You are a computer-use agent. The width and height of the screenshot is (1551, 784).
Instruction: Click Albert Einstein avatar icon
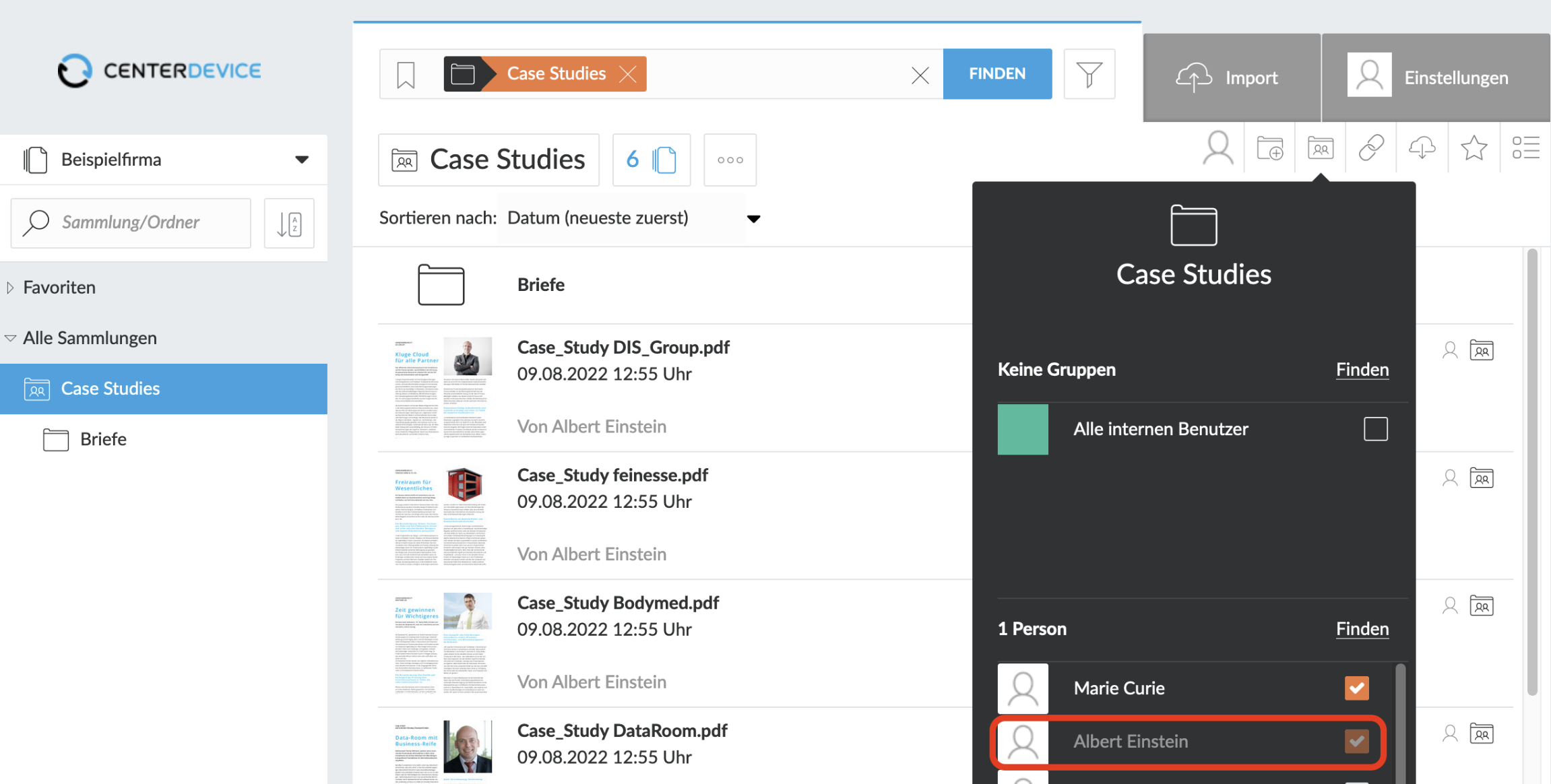(x=1023, y=741)
